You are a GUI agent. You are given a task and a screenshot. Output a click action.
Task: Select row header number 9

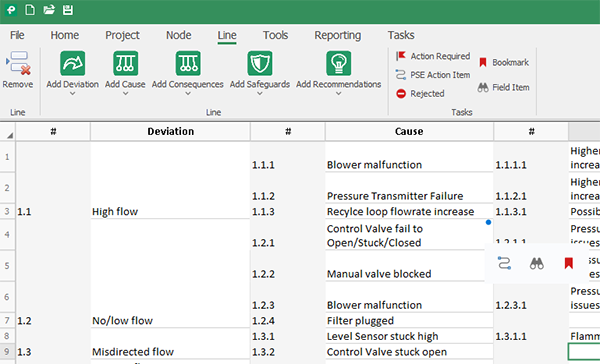tap(7, 351)
